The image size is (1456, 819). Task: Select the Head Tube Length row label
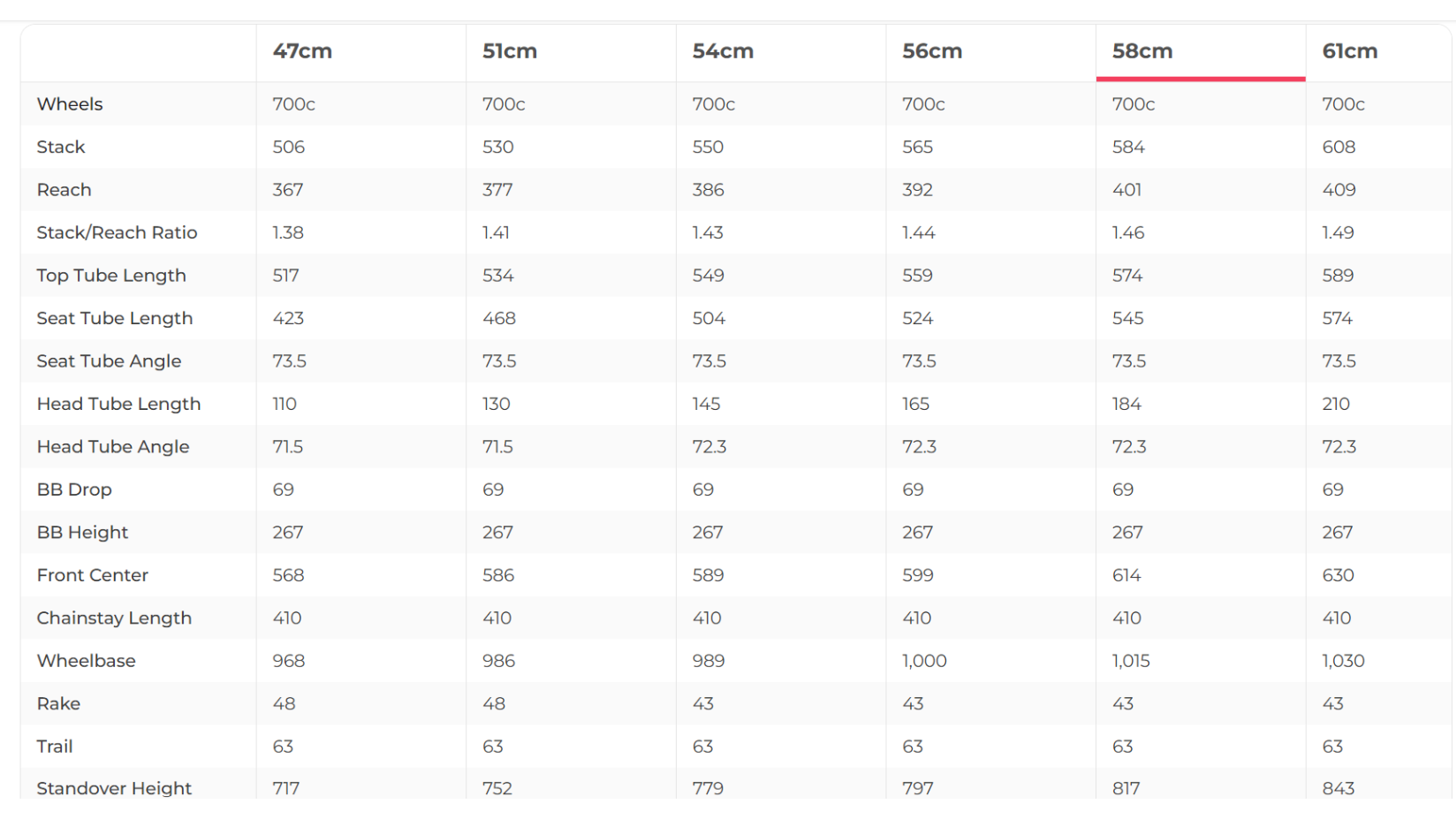[118, 404]
